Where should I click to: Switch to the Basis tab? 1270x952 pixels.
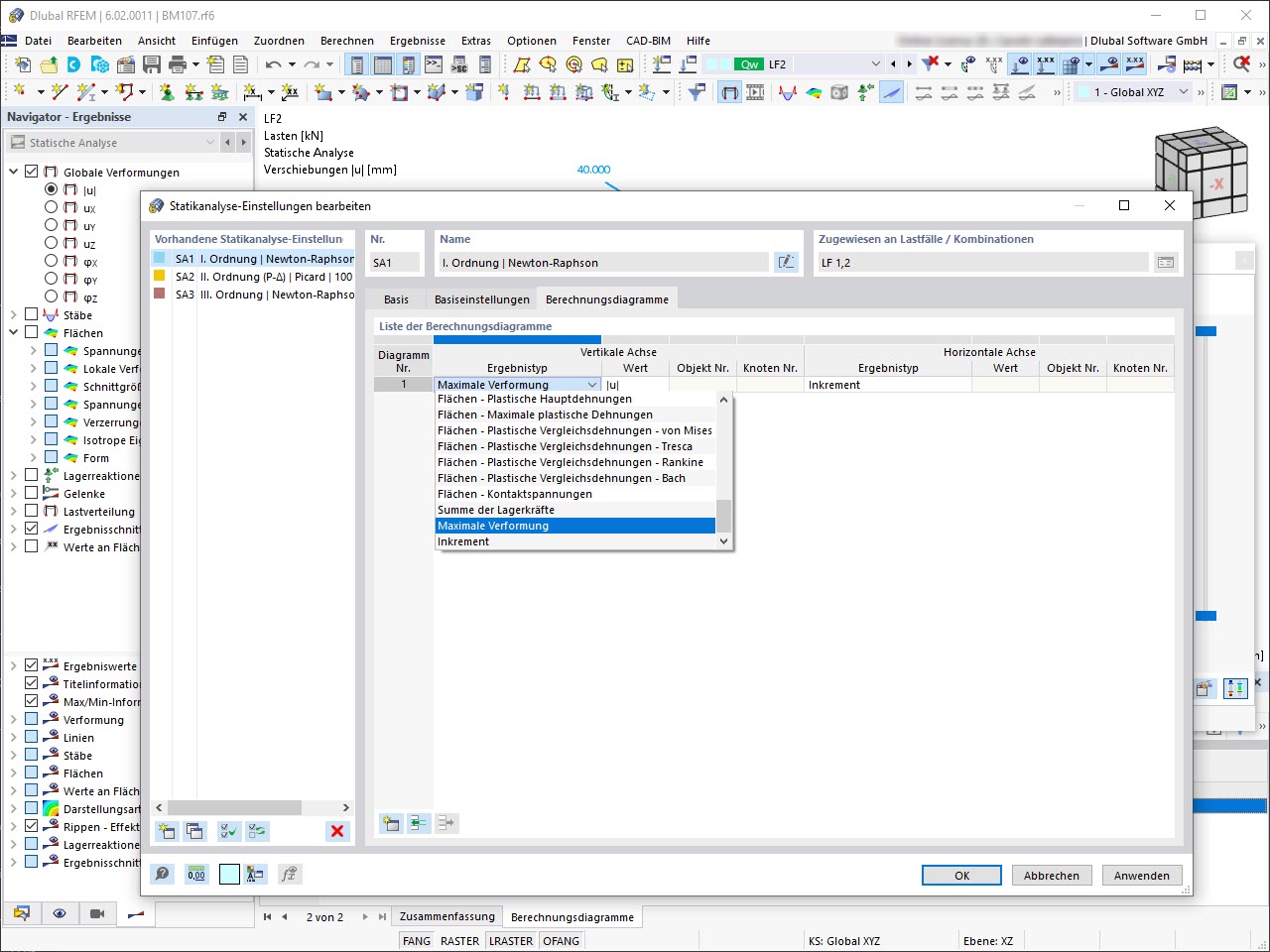coord(396,299)
